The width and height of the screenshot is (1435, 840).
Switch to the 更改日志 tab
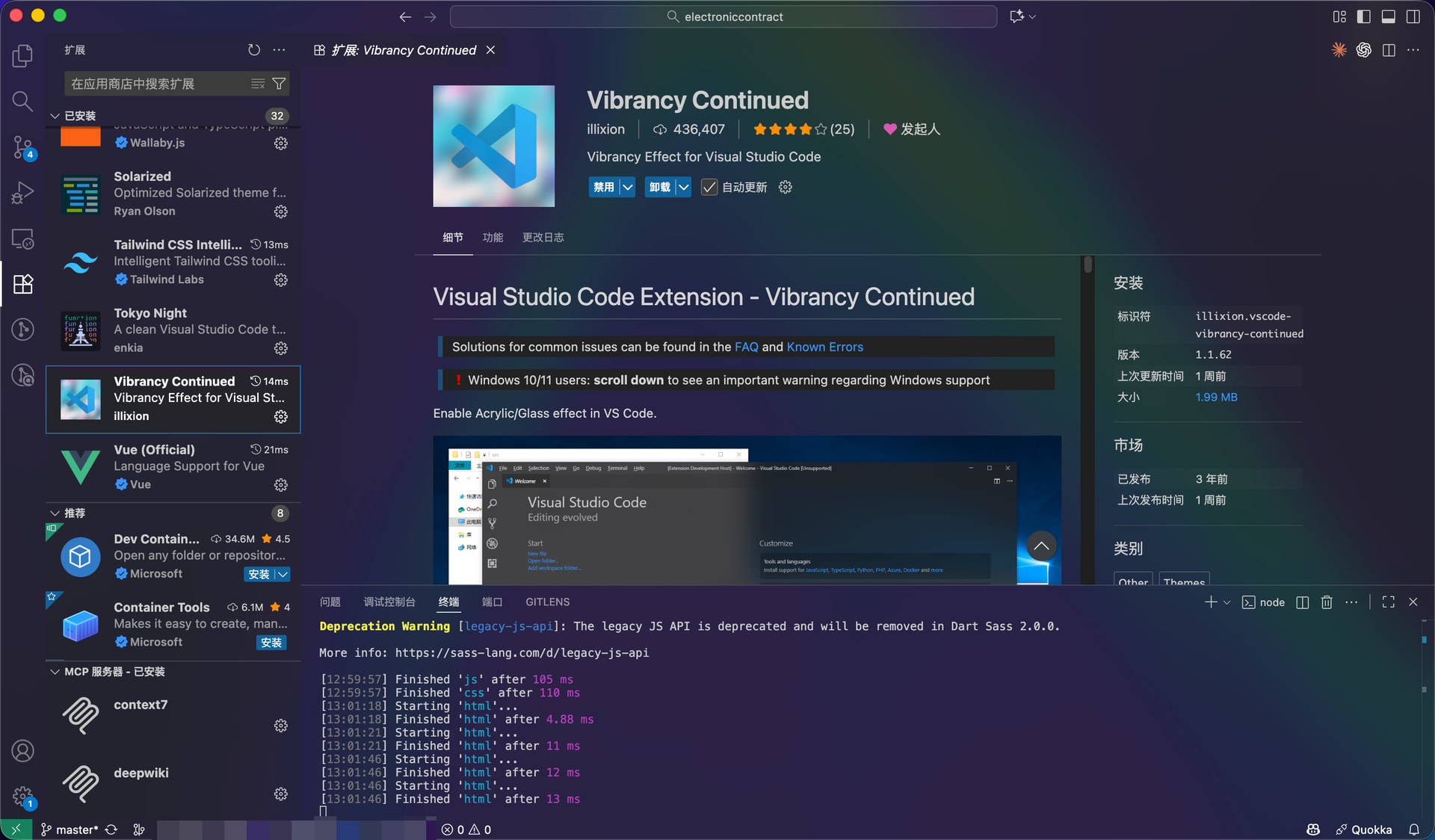coord(543,238)
